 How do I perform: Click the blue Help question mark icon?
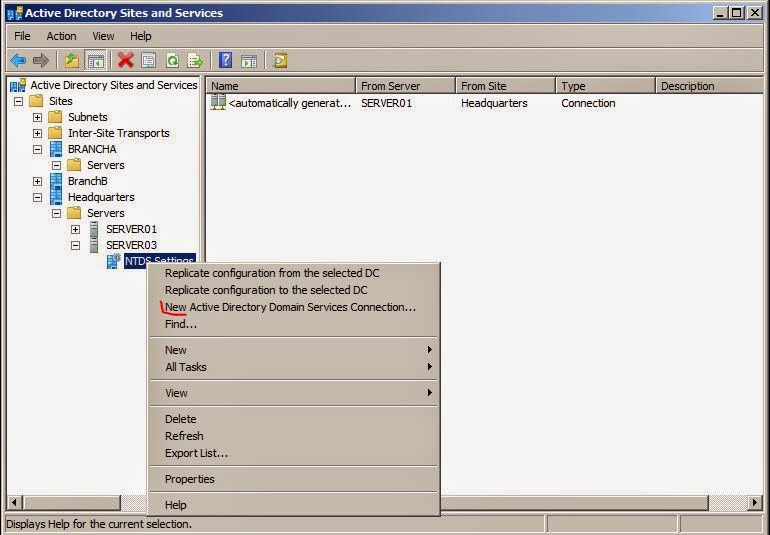pos(225,60)
